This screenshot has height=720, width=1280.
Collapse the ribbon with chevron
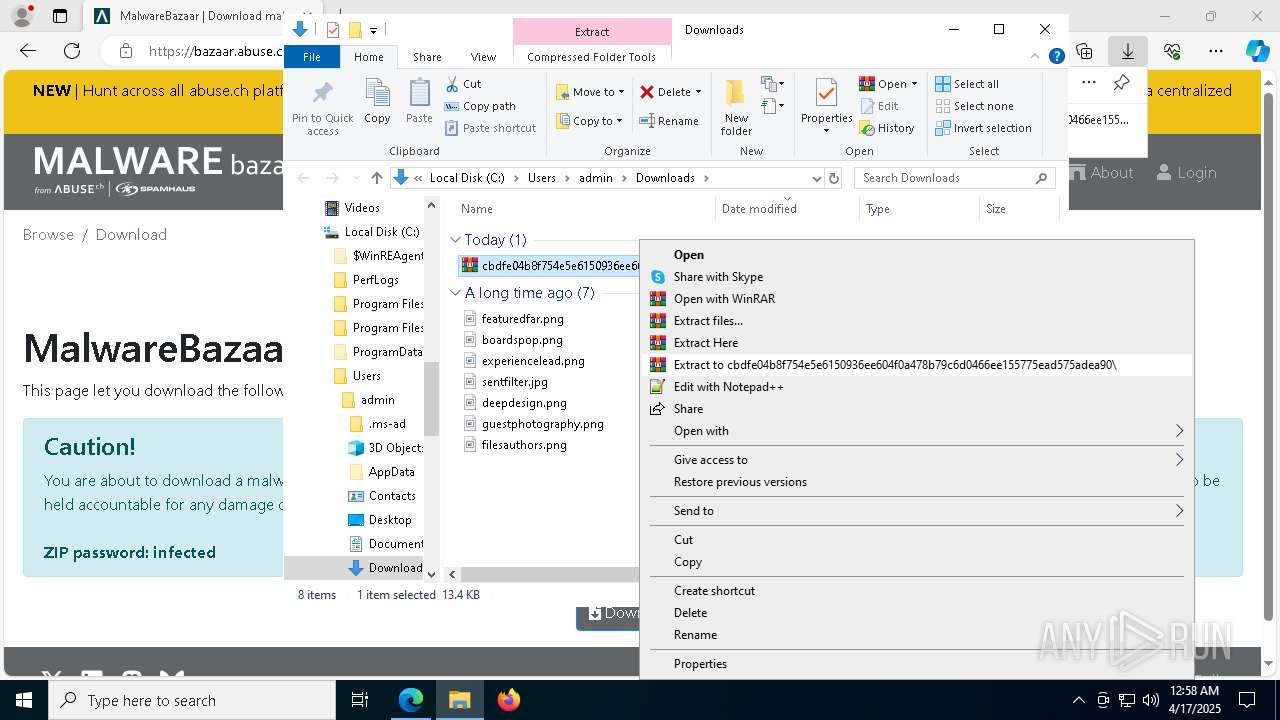point(1035,57)
